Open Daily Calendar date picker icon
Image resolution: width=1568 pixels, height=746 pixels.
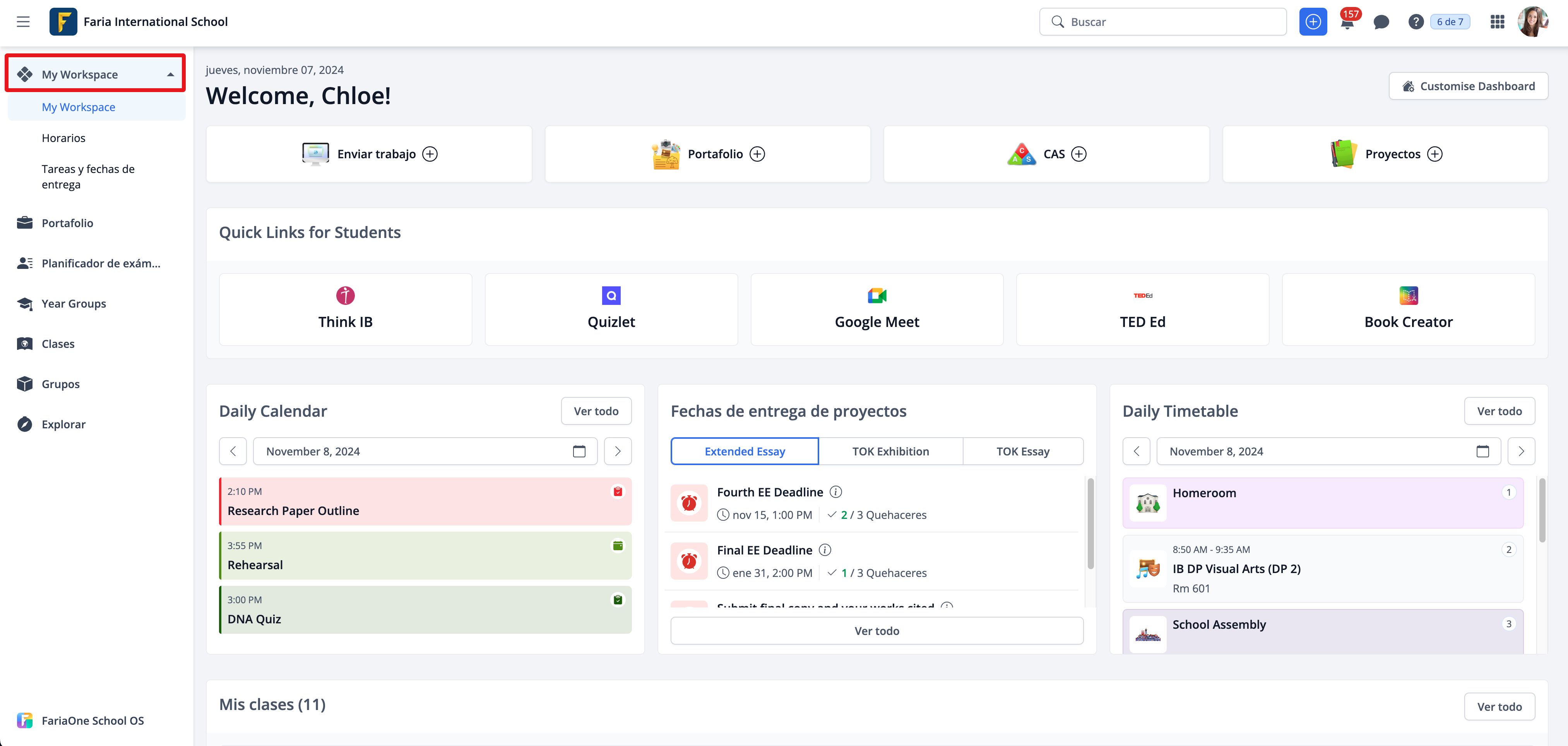[579, 451]
